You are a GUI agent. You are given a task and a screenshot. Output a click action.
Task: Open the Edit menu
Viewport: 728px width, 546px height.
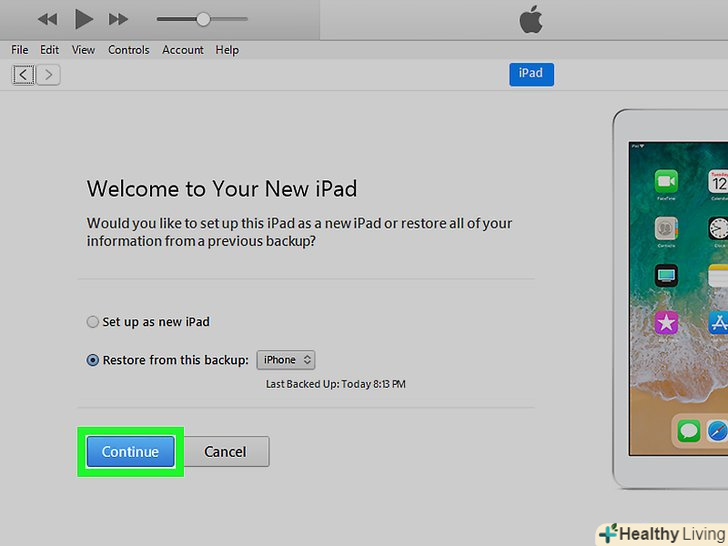(49, 50)
